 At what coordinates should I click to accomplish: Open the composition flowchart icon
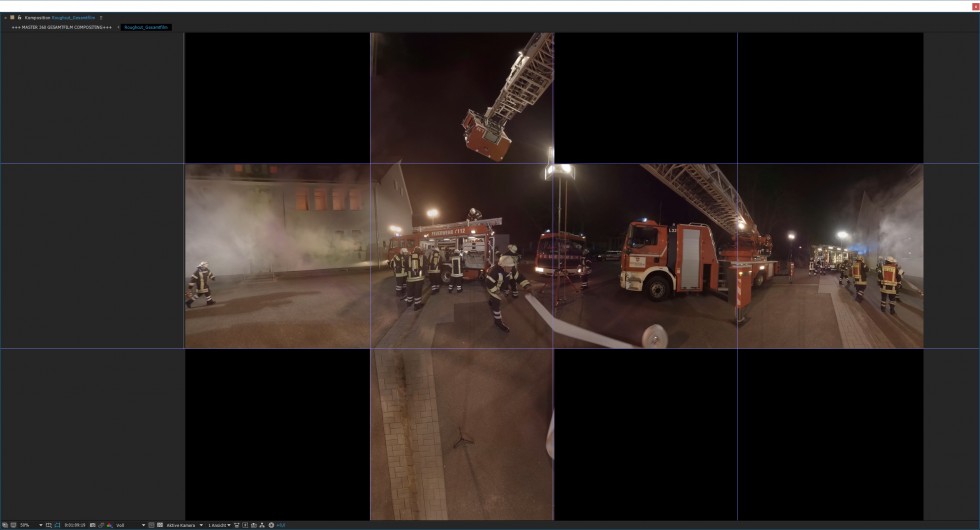(262, 525)
